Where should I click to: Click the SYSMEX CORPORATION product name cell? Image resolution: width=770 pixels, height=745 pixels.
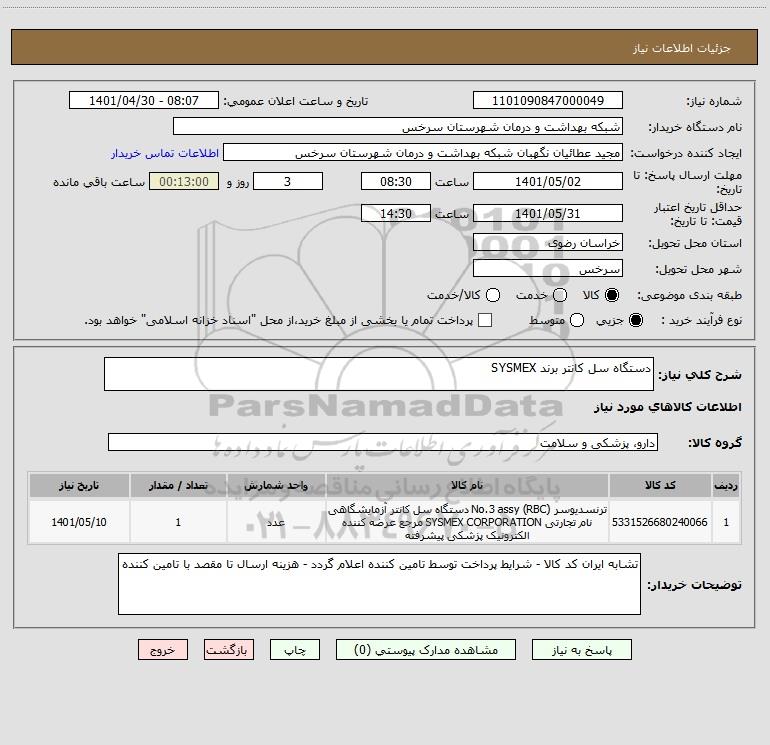coord(467,522)
